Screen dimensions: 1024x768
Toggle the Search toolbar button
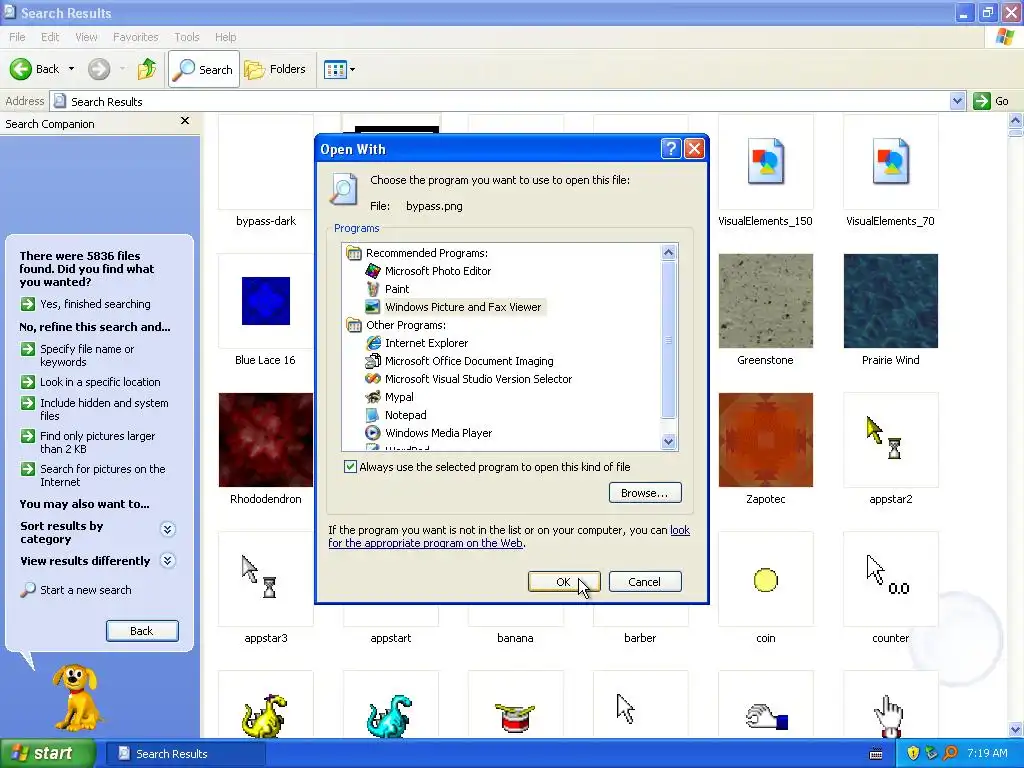[x=204, y=69]
